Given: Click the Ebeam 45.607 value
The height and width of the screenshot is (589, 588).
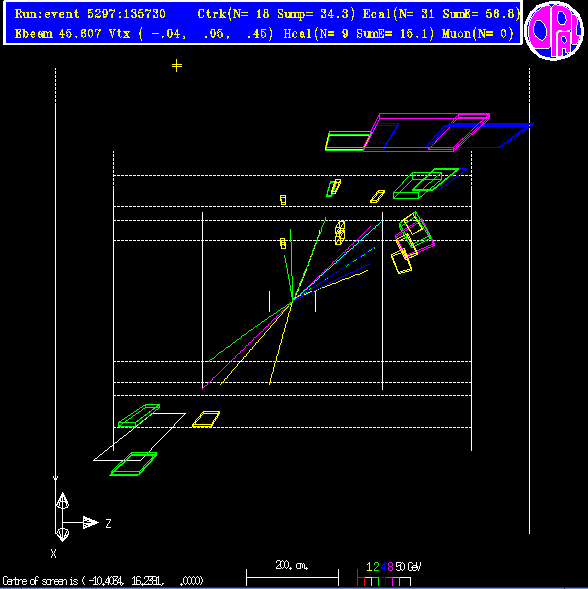Looking at the screenshot, I should click(58, 34).
